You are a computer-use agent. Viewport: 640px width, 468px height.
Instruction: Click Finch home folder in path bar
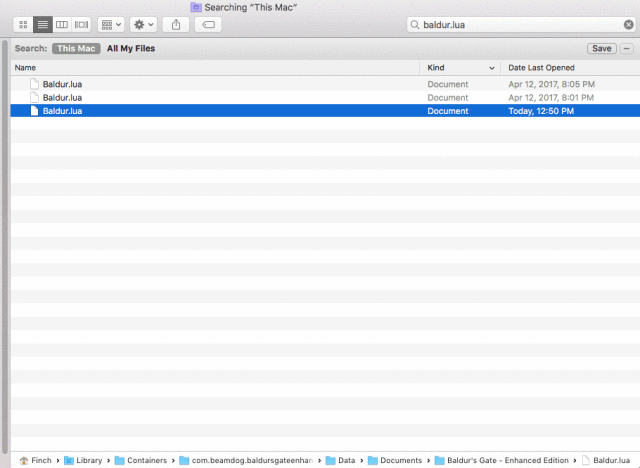[x=36, y=460]
